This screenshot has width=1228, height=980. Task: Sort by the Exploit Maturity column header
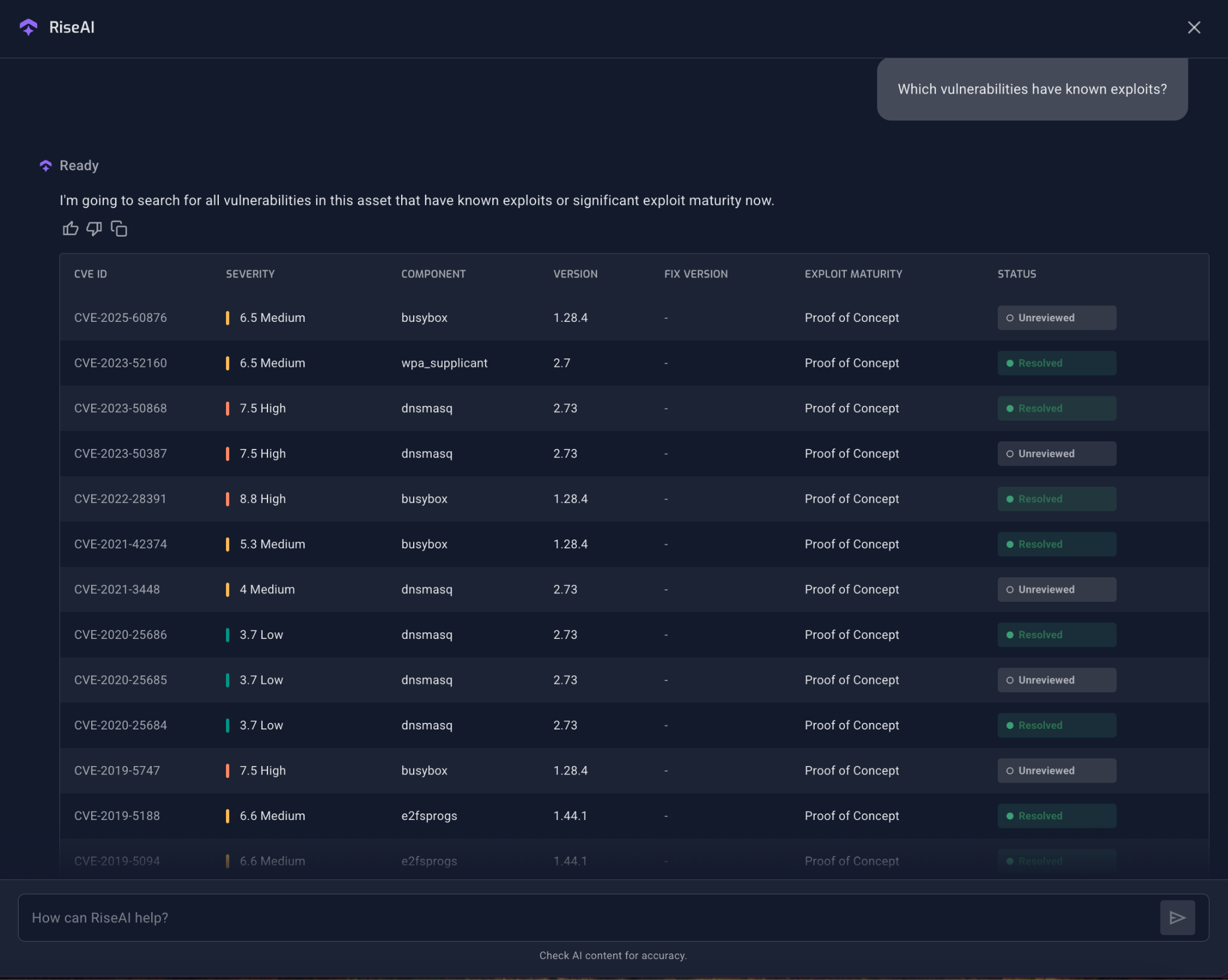tap(853, 274)
